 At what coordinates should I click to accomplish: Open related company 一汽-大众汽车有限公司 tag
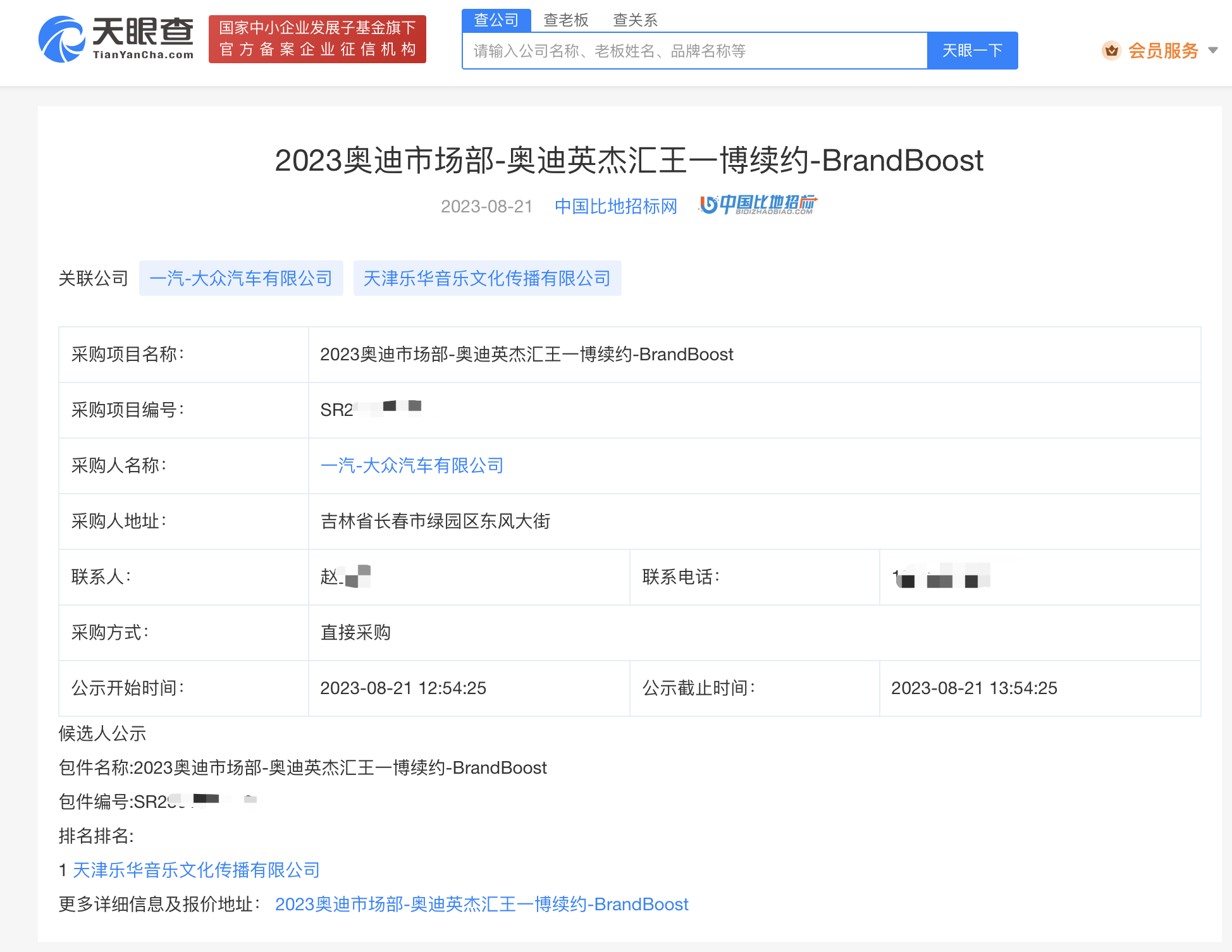click(241, 278)
